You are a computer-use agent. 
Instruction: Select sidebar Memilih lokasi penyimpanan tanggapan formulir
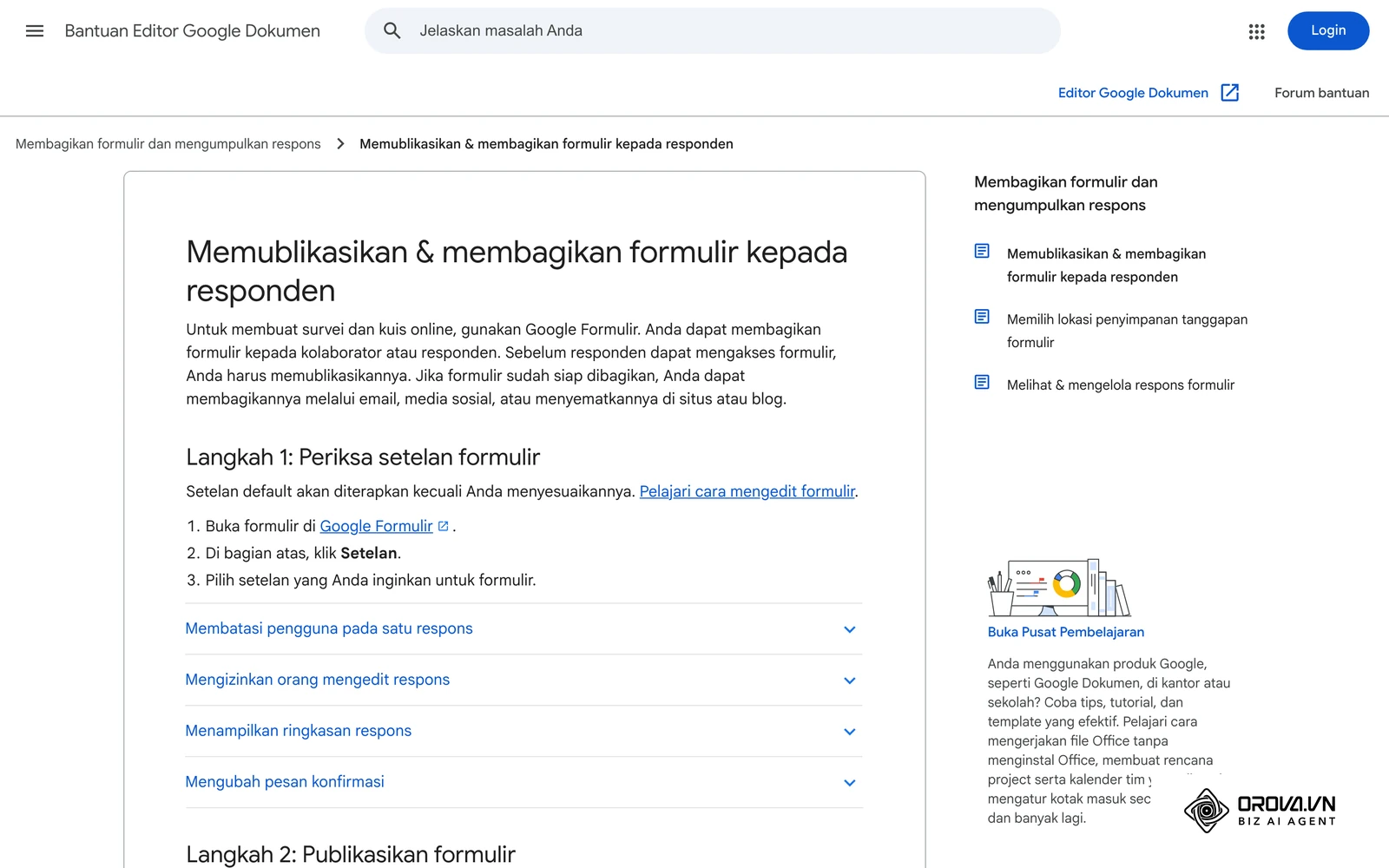pyautogui.click(x=1127, y=331)
